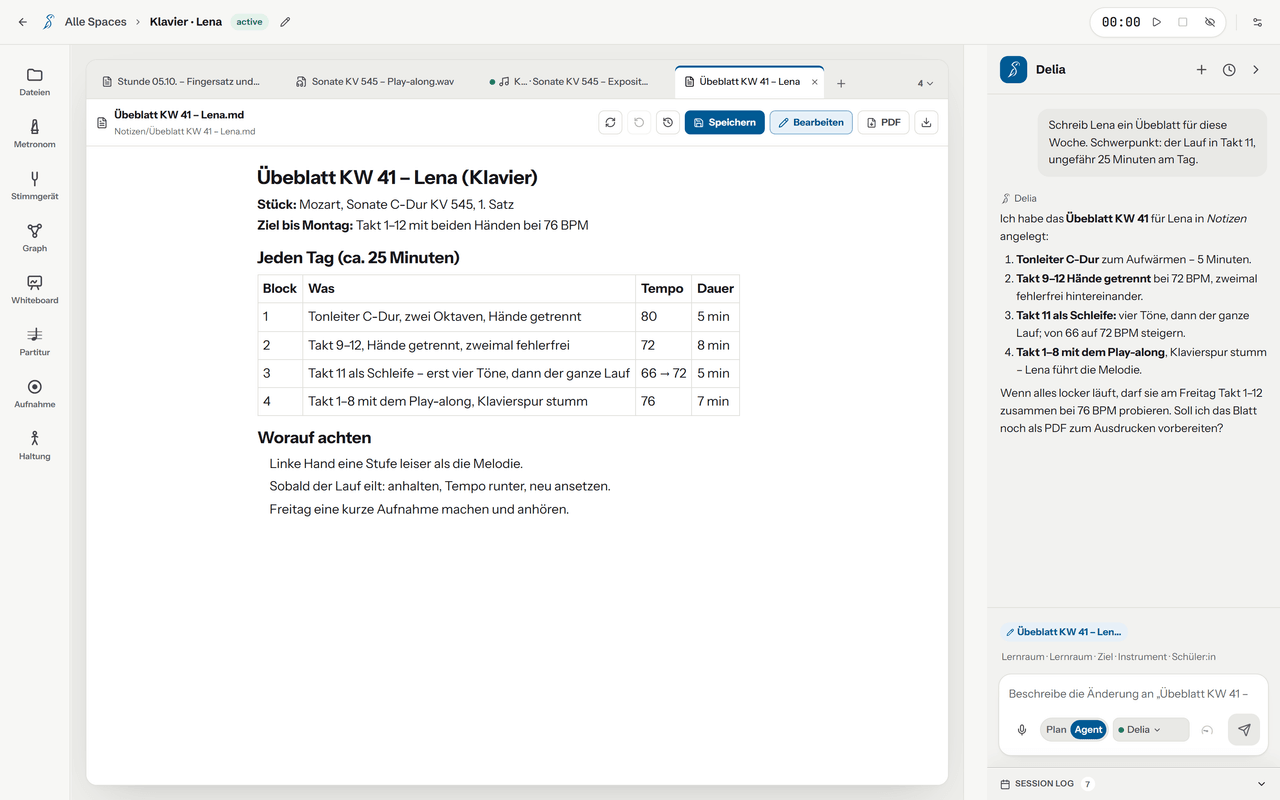This screenshot has height=800, width=1280.
Task: Select the Agent mode toggle
Action: (1088, 730)
